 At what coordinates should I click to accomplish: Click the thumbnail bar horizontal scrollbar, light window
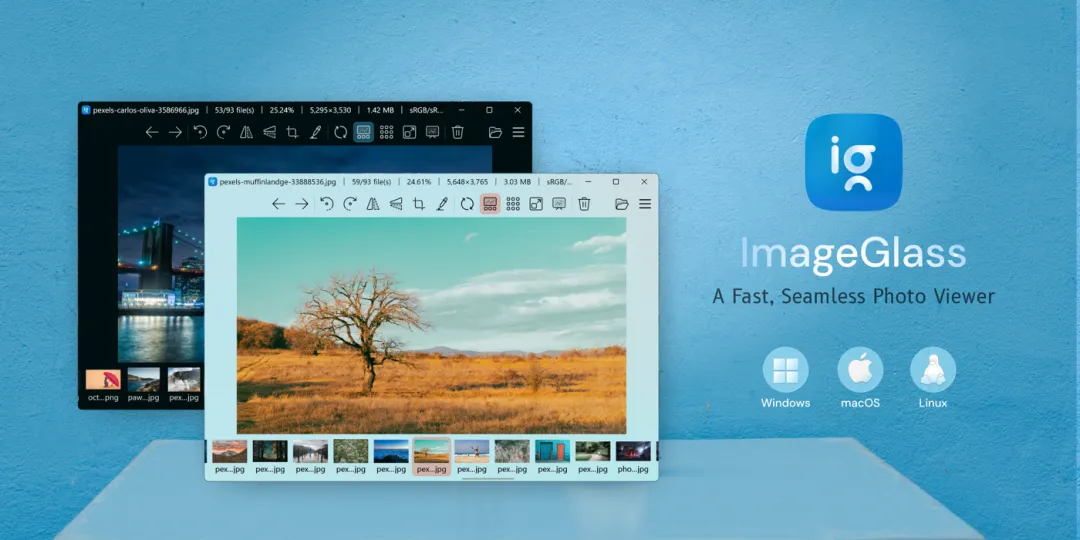coord(488,477)
